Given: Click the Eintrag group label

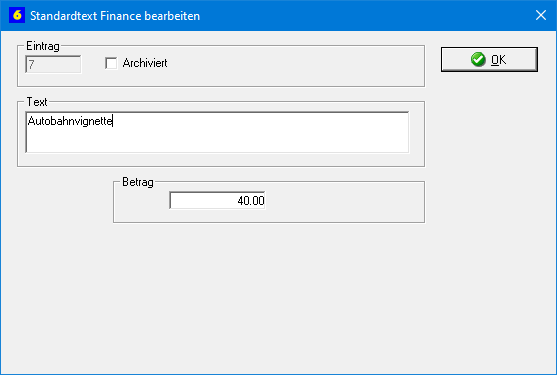Looking at the screenshot, I should tap(43, 46).
